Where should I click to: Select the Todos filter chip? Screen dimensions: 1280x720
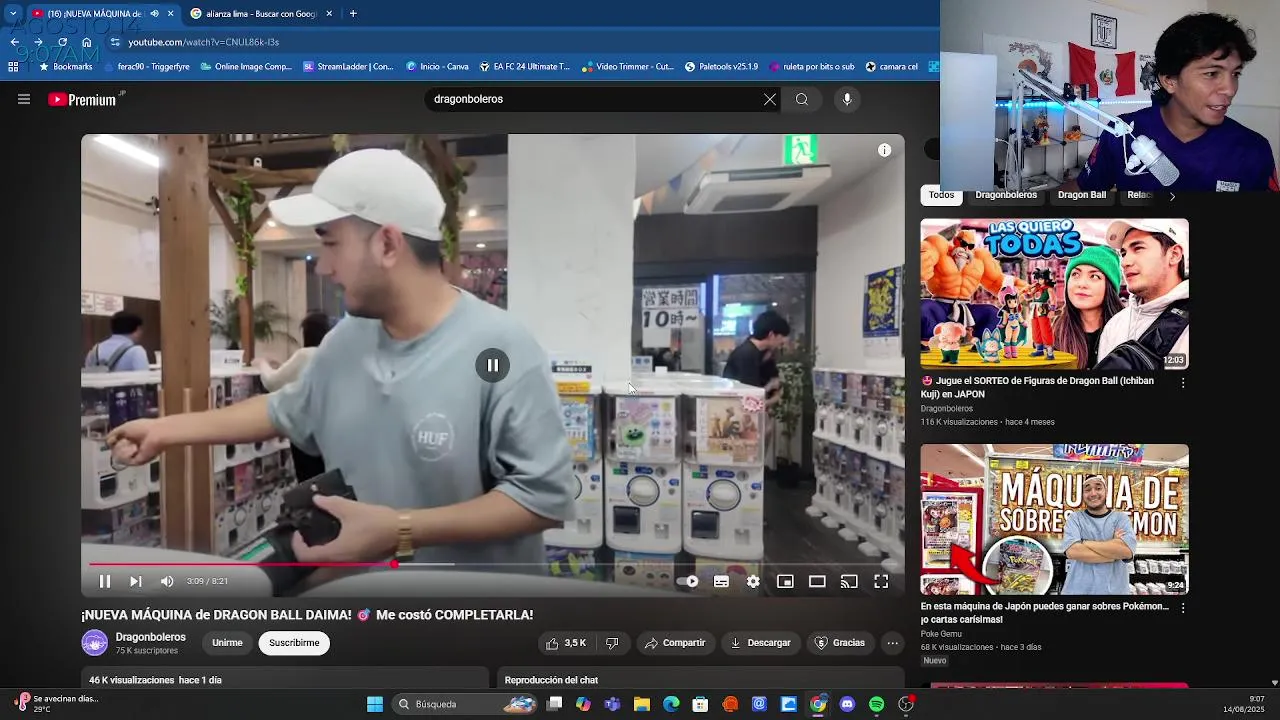[x=941, y=196]
